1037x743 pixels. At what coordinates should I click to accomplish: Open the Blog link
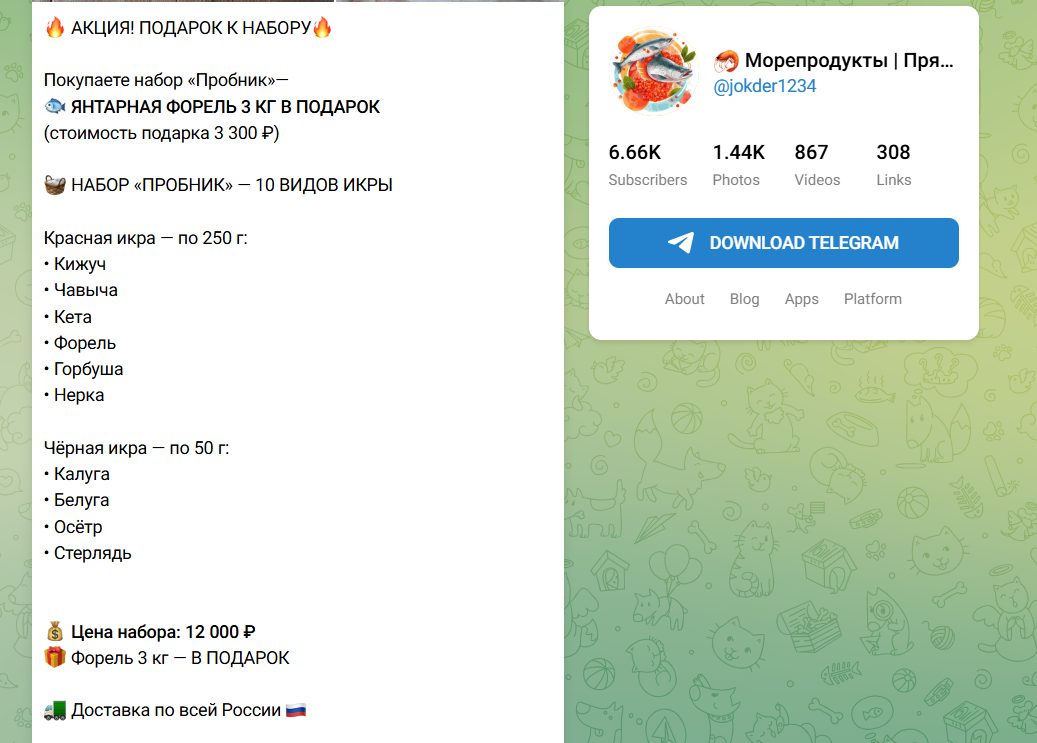[x=745, y=299]
